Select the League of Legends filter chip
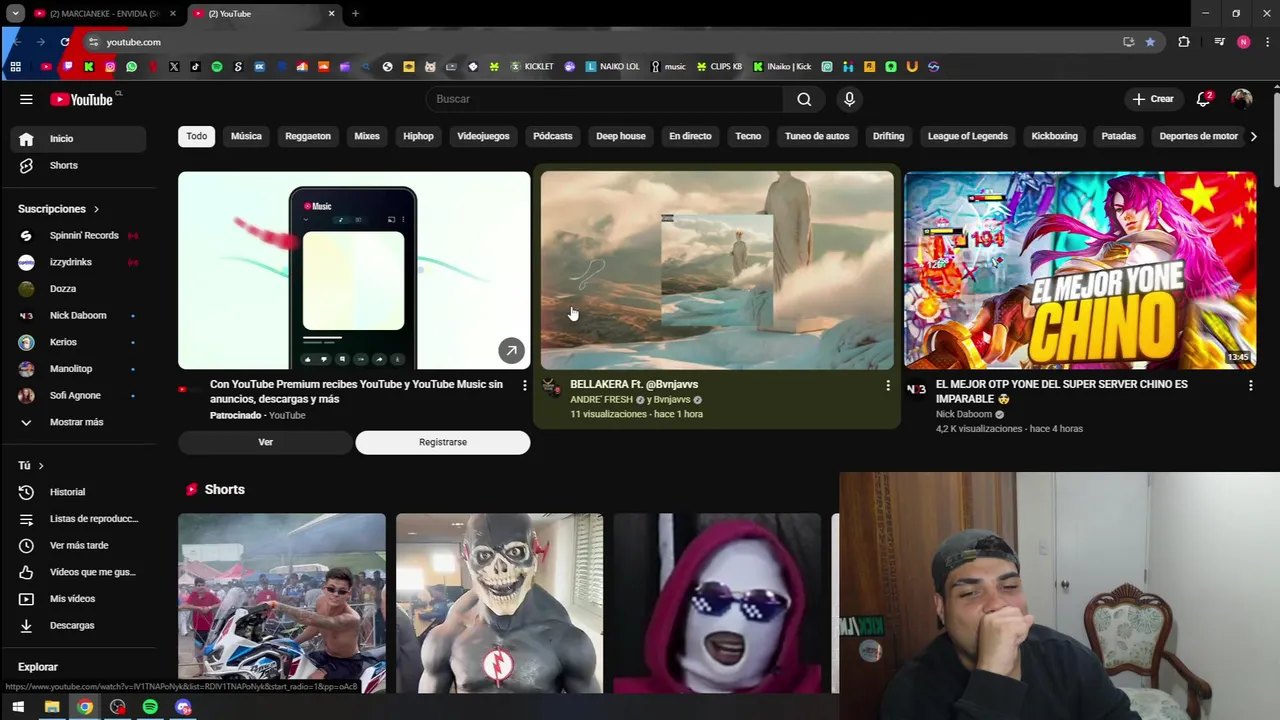 click(x=967, y=136)
